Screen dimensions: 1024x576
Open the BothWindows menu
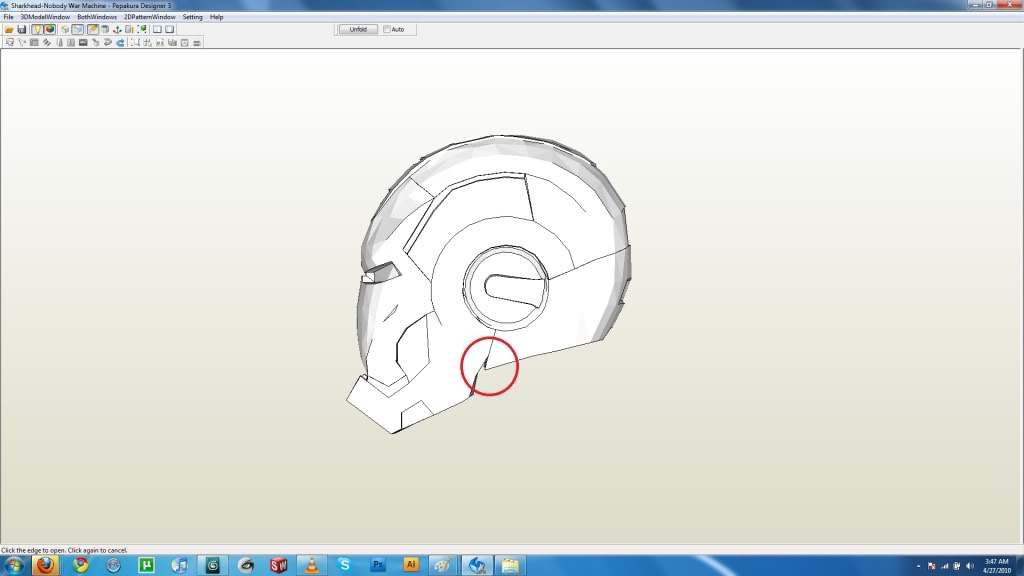click(97, 17)
